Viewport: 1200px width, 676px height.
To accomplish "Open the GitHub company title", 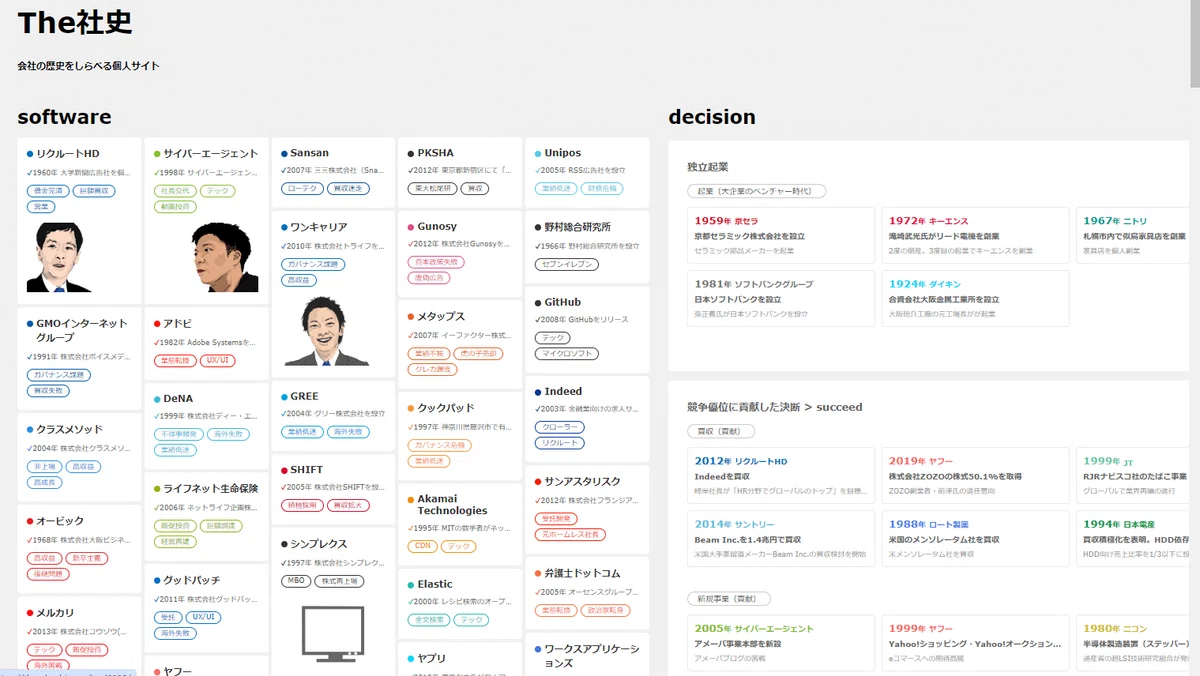I will (x=562, y=302).
